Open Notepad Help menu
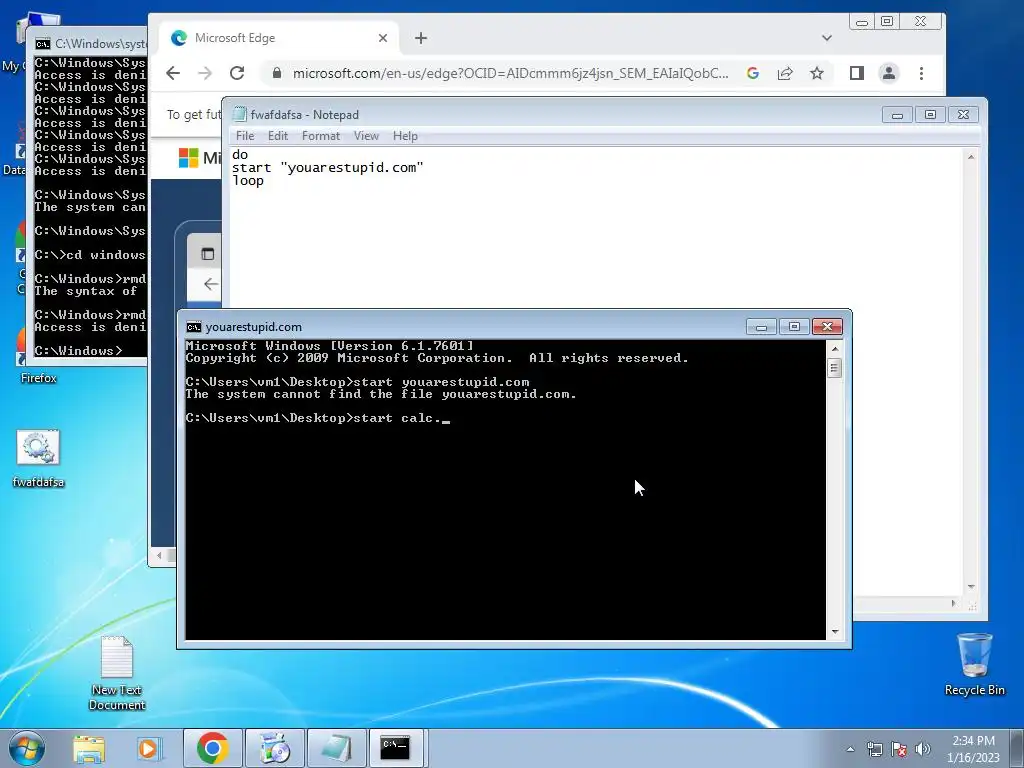Screen dimensions: 1024x768 [x=405, y=136]
